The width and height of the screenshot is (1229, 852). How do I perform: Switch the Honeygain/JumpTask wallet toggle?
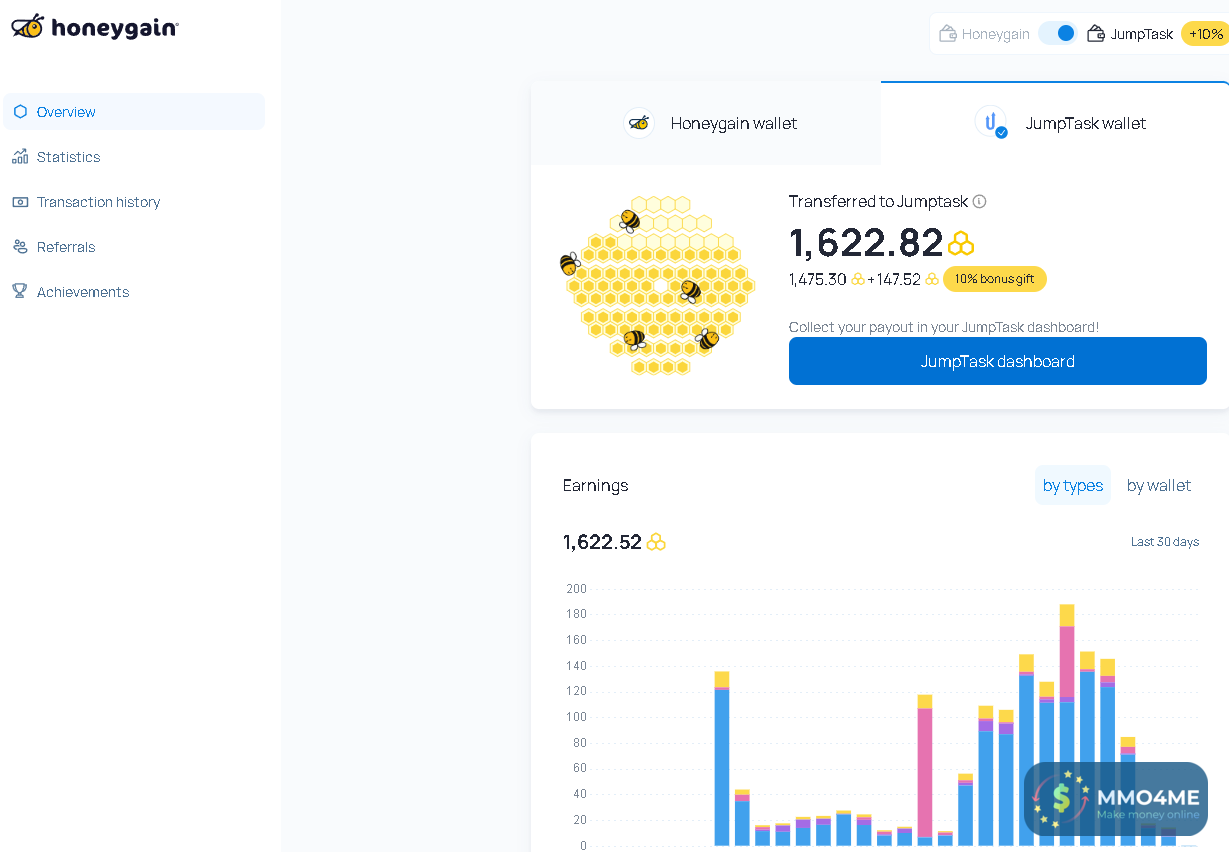1057,33
